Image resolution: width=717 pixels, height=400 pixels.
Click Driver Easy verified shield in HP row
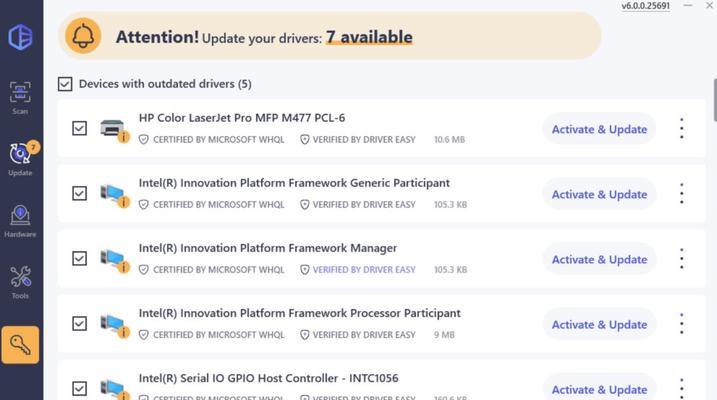(305, 139)
